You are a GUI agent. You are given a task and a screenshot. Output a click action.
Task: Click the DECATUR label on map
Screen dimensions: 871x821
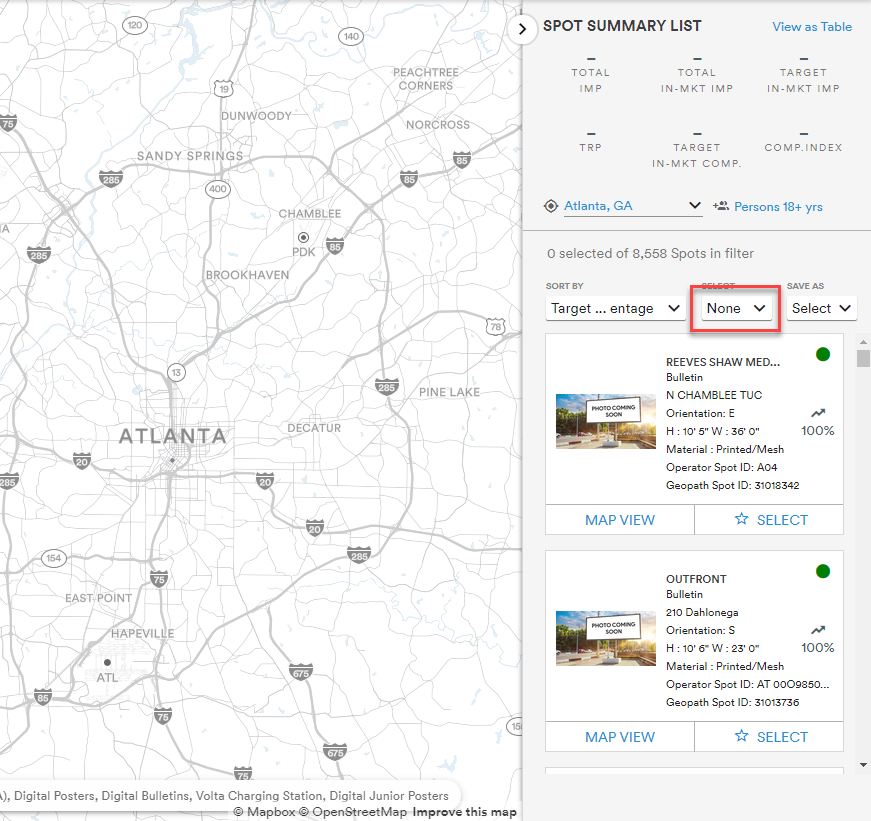(314, 428)
